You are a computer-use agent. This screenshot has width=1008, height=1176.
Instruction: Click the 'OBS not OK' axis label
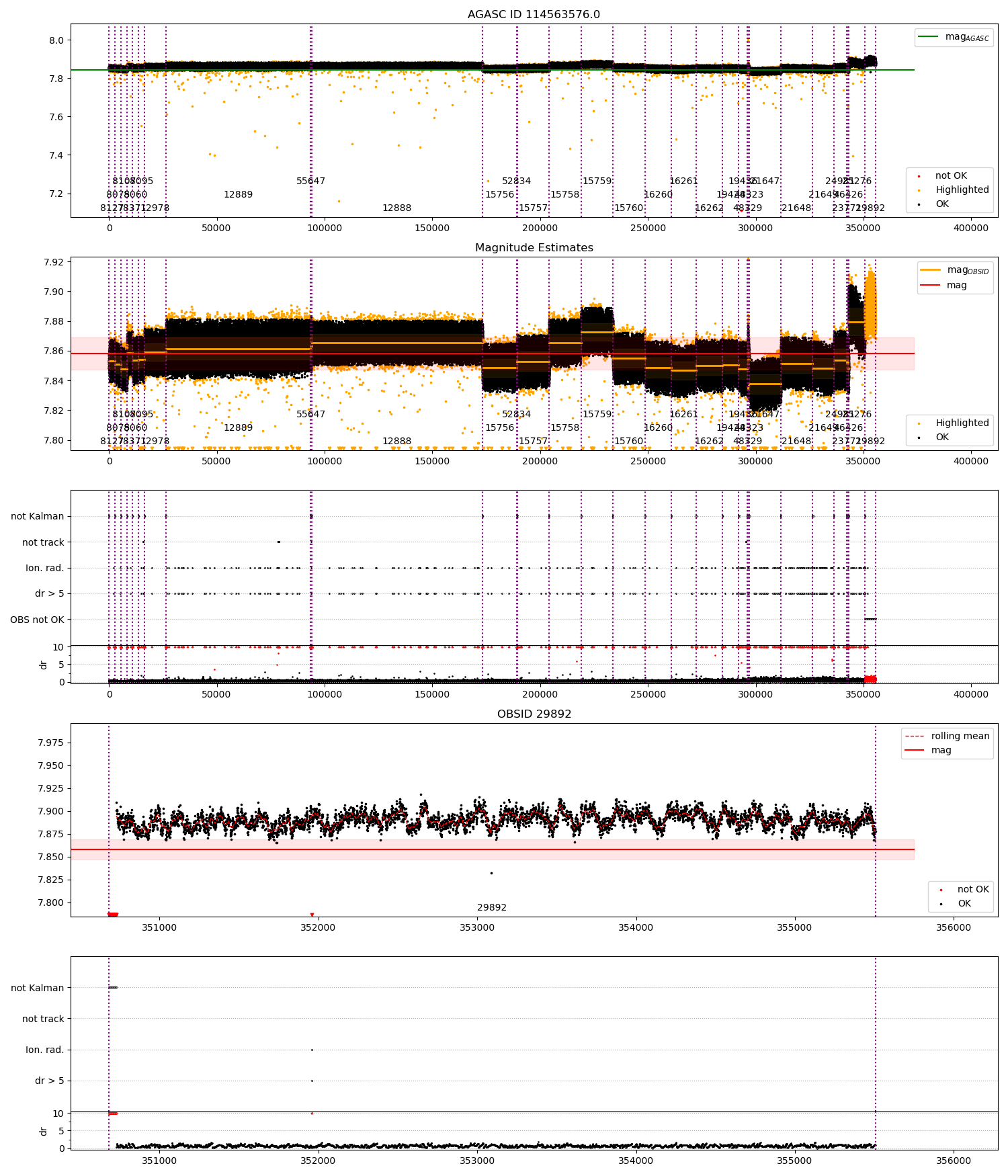click(37, 620)
